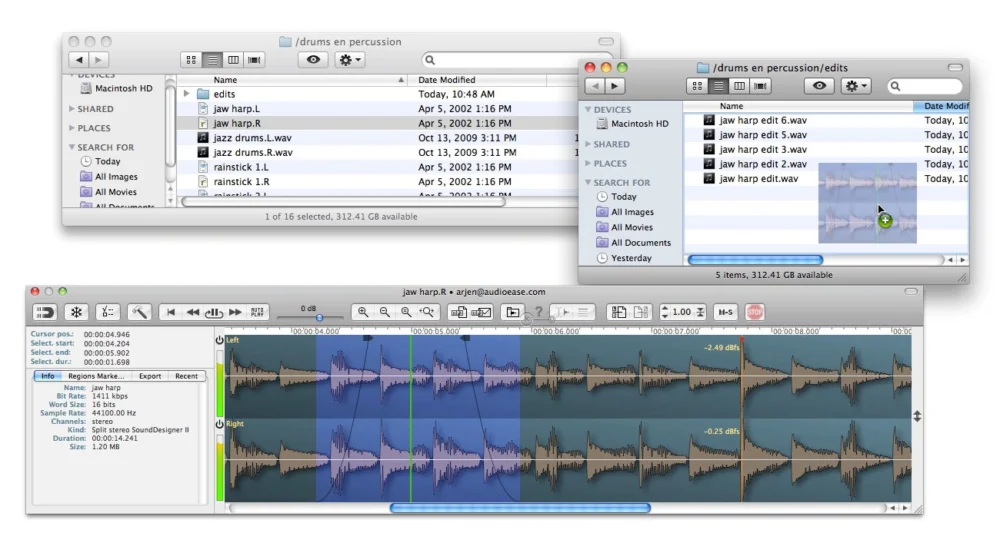
Task: Click the question mark help icon
Action: (539, 312)
